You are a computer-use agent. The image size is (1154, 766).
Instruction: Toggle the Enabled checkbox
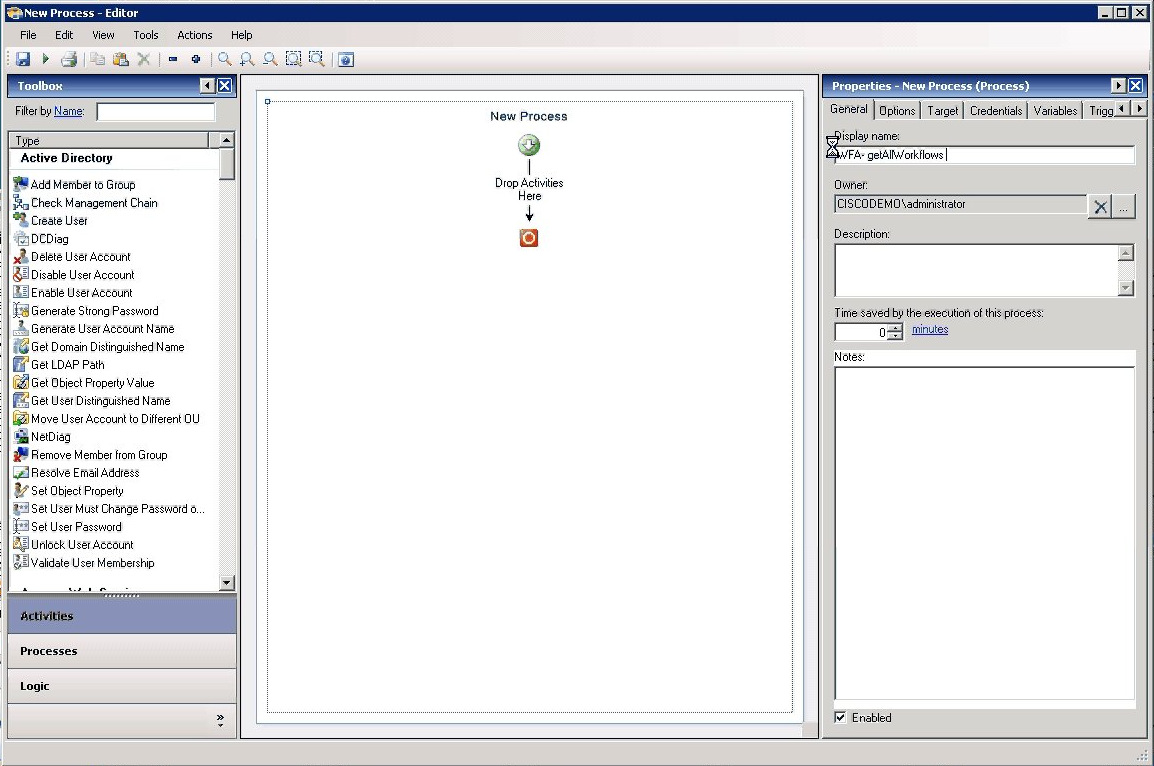tap(840, 717)
